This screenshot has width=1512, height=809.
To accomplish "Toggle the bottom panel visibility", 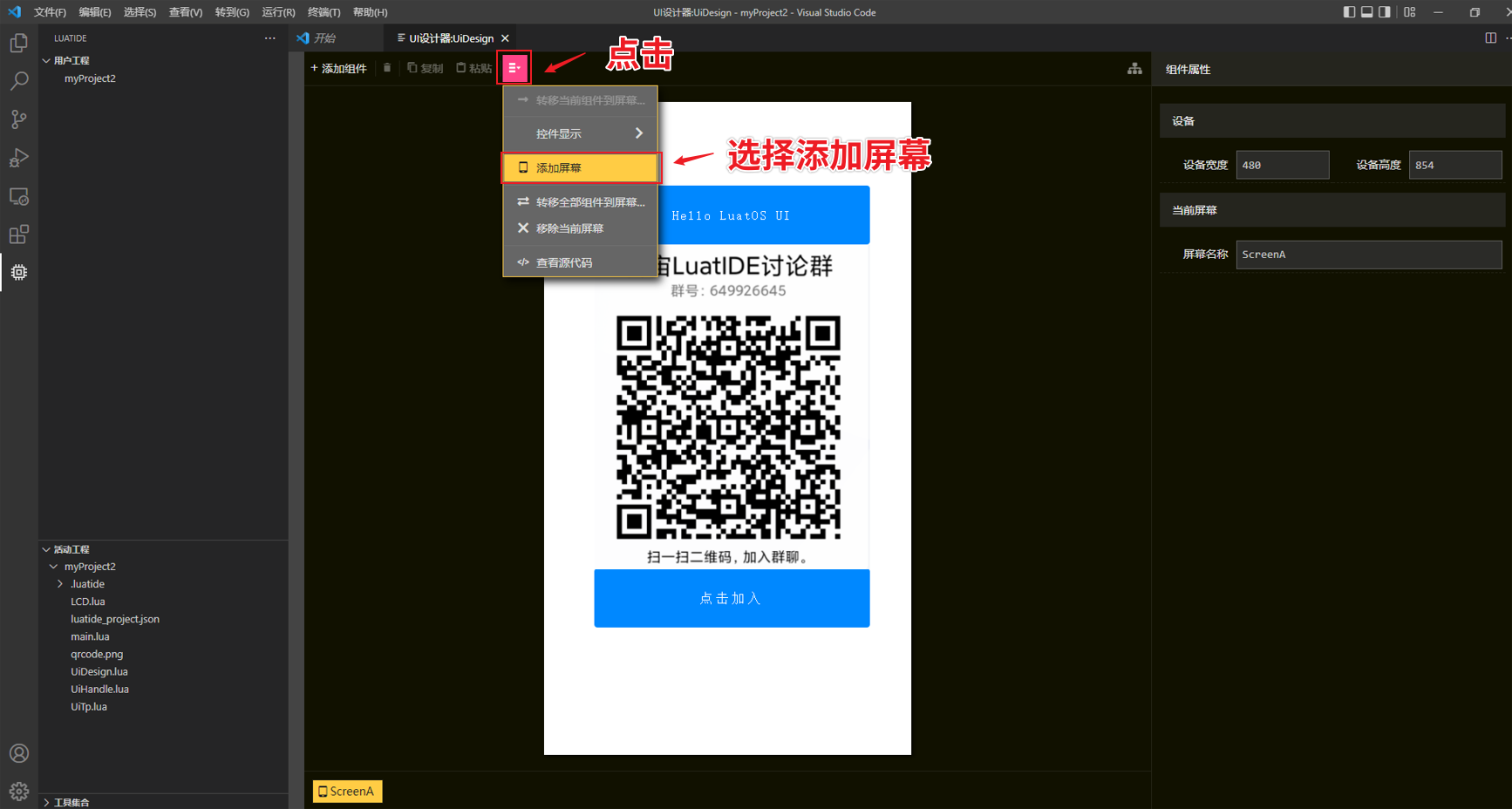I will (x=1365, y=11).
